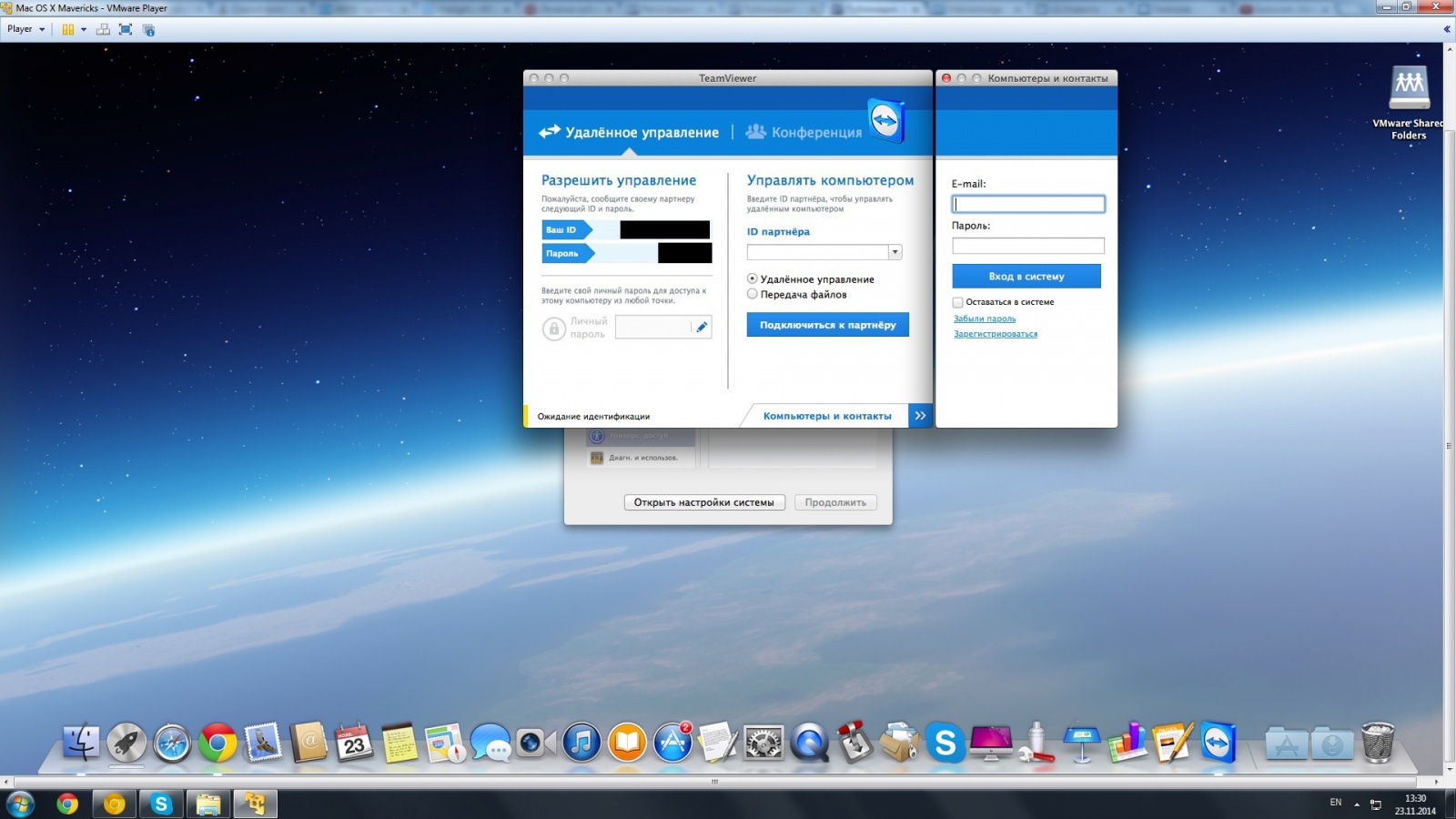
Task: Click Подключиться к партнёру button
Action: pos(828,325)
